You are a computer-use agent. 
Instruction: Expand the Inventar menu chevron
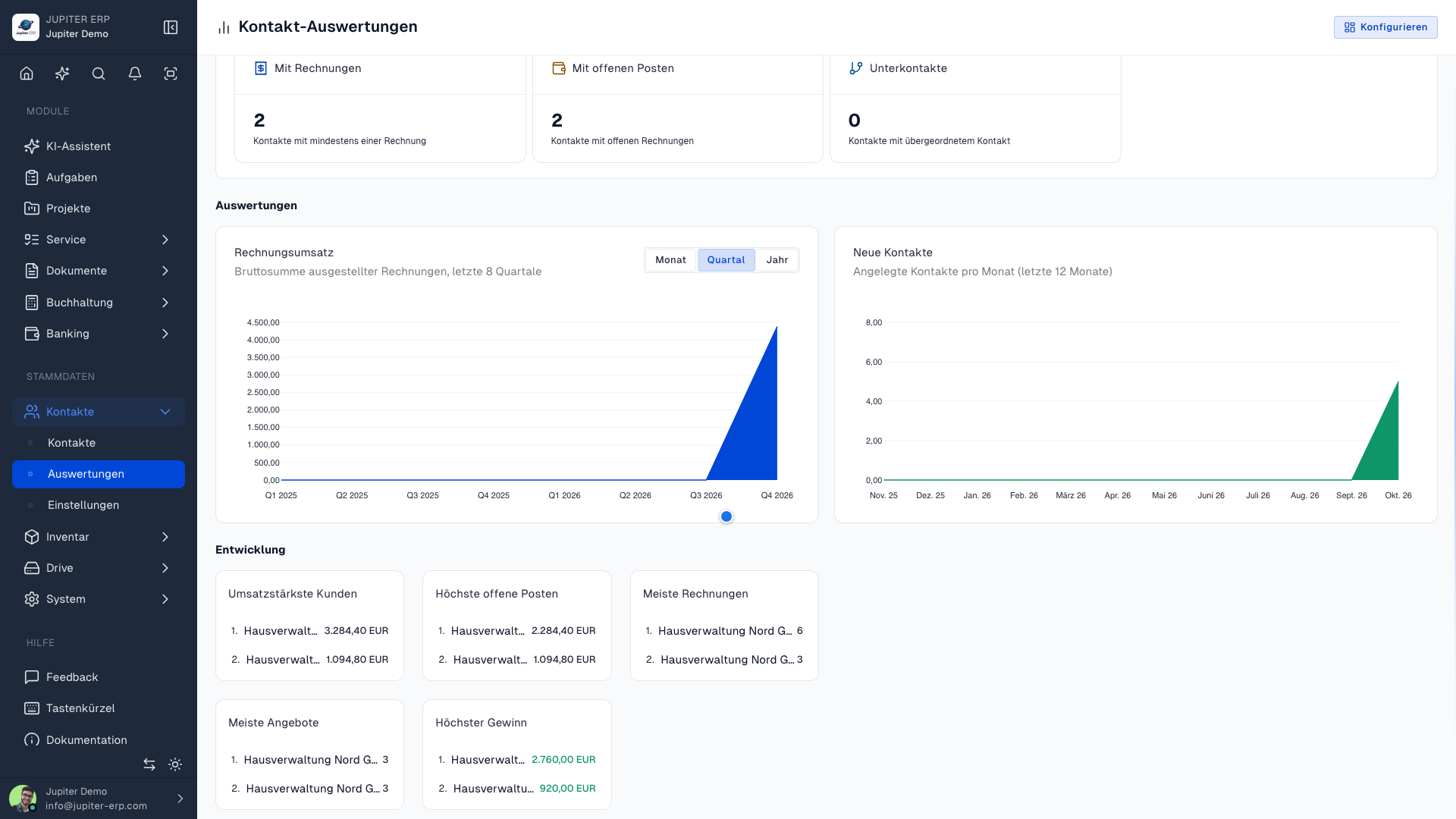(x=165, y=537)
